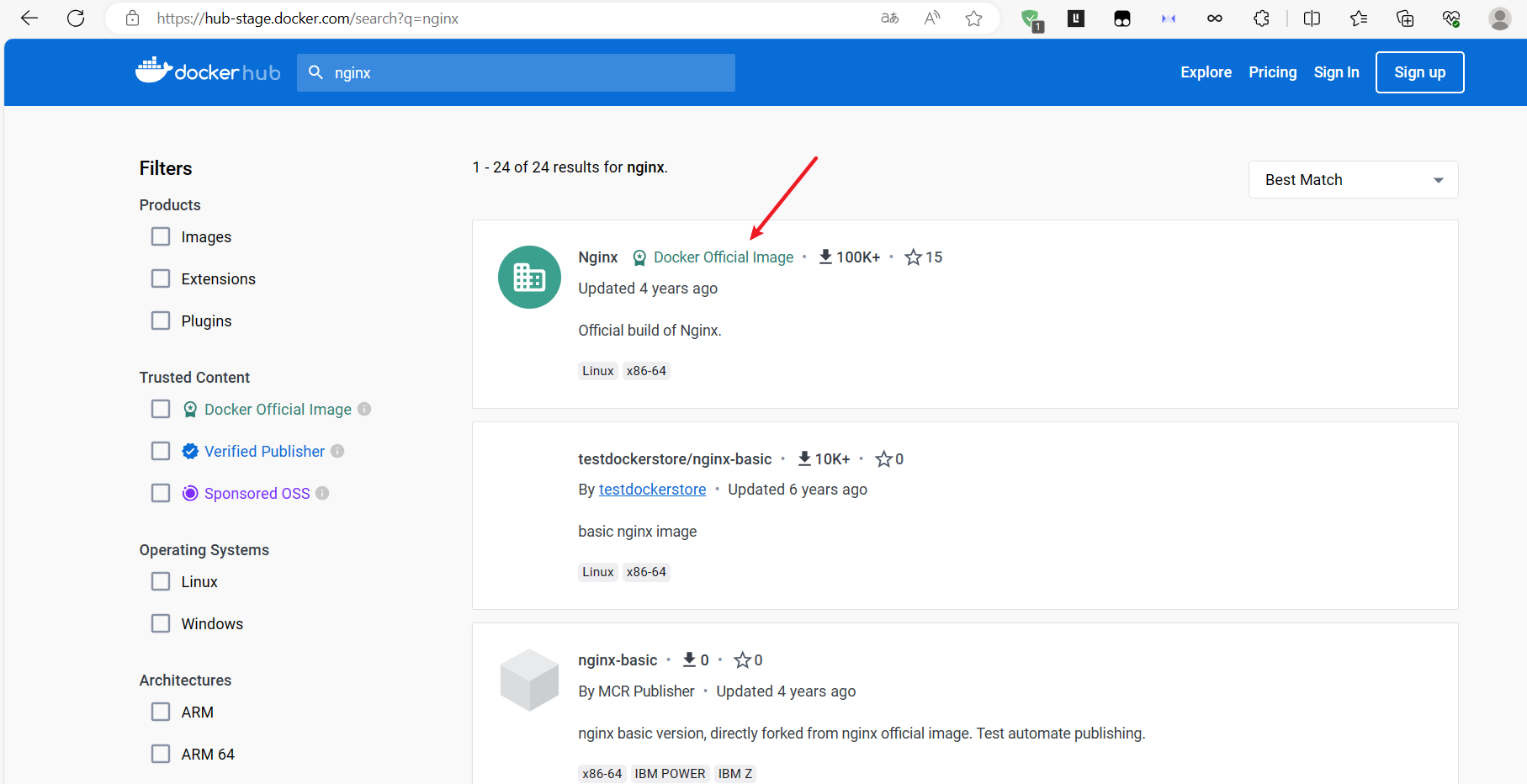
Task: Click star icon on testdockerstore/nginx-basic
Action: pos(883,458)
